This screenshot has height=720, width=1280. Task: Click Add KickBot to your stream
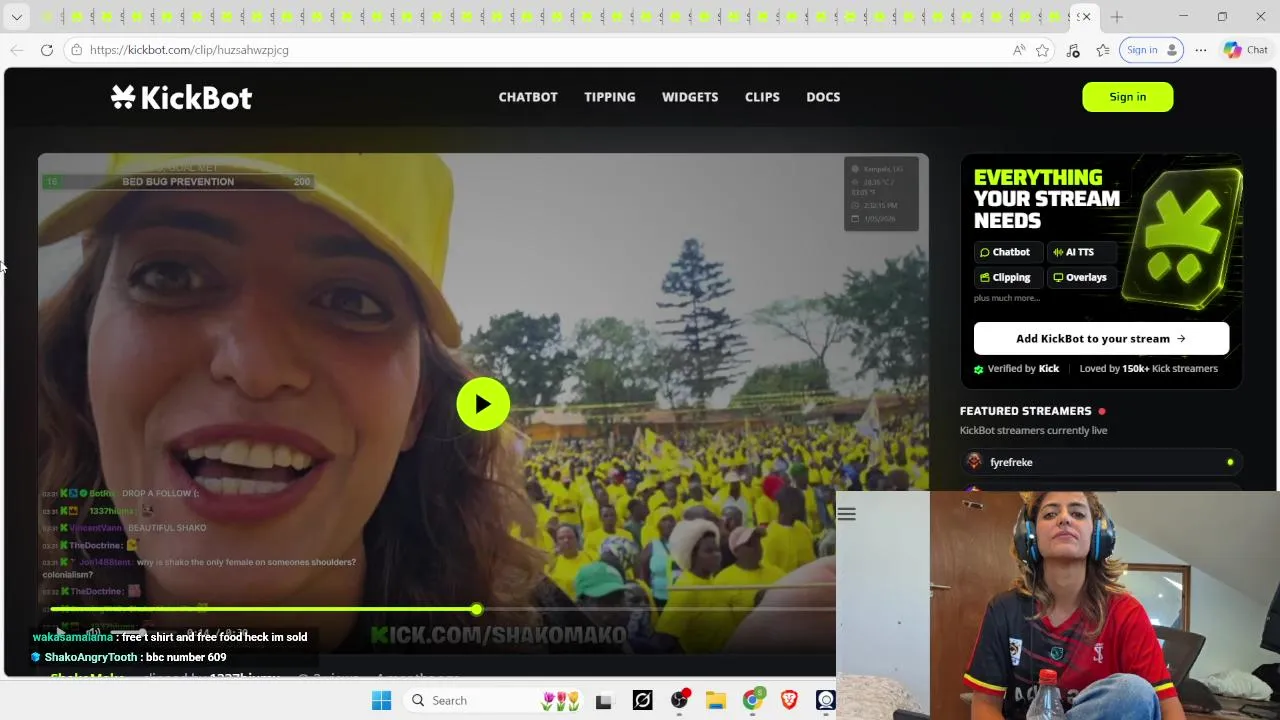click(1101, 338)
